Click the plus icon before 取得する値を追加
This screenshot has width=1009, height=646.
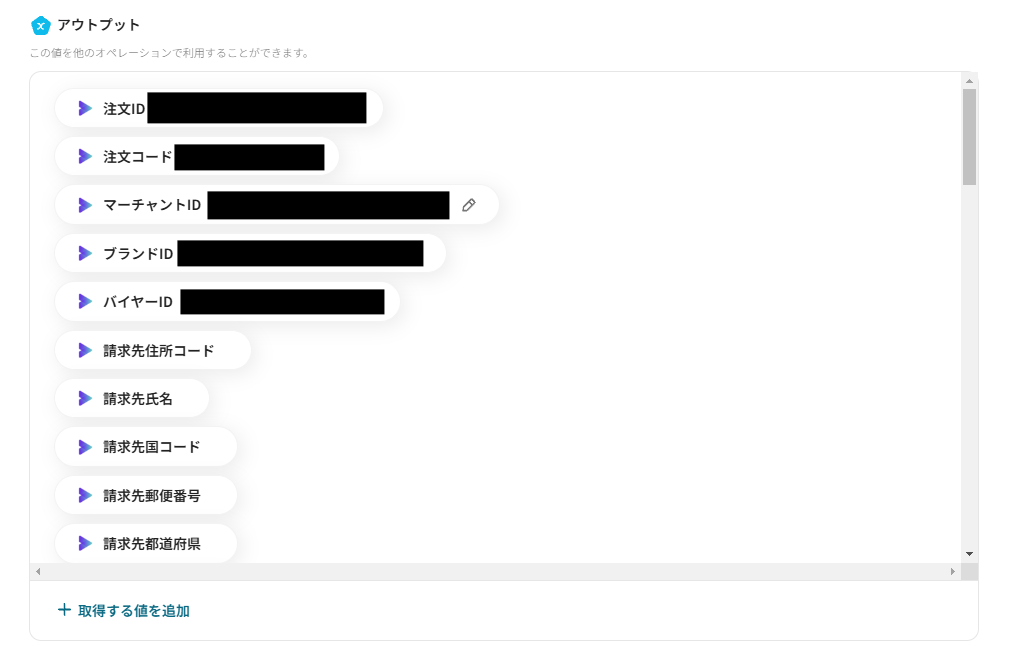point(64,609)
